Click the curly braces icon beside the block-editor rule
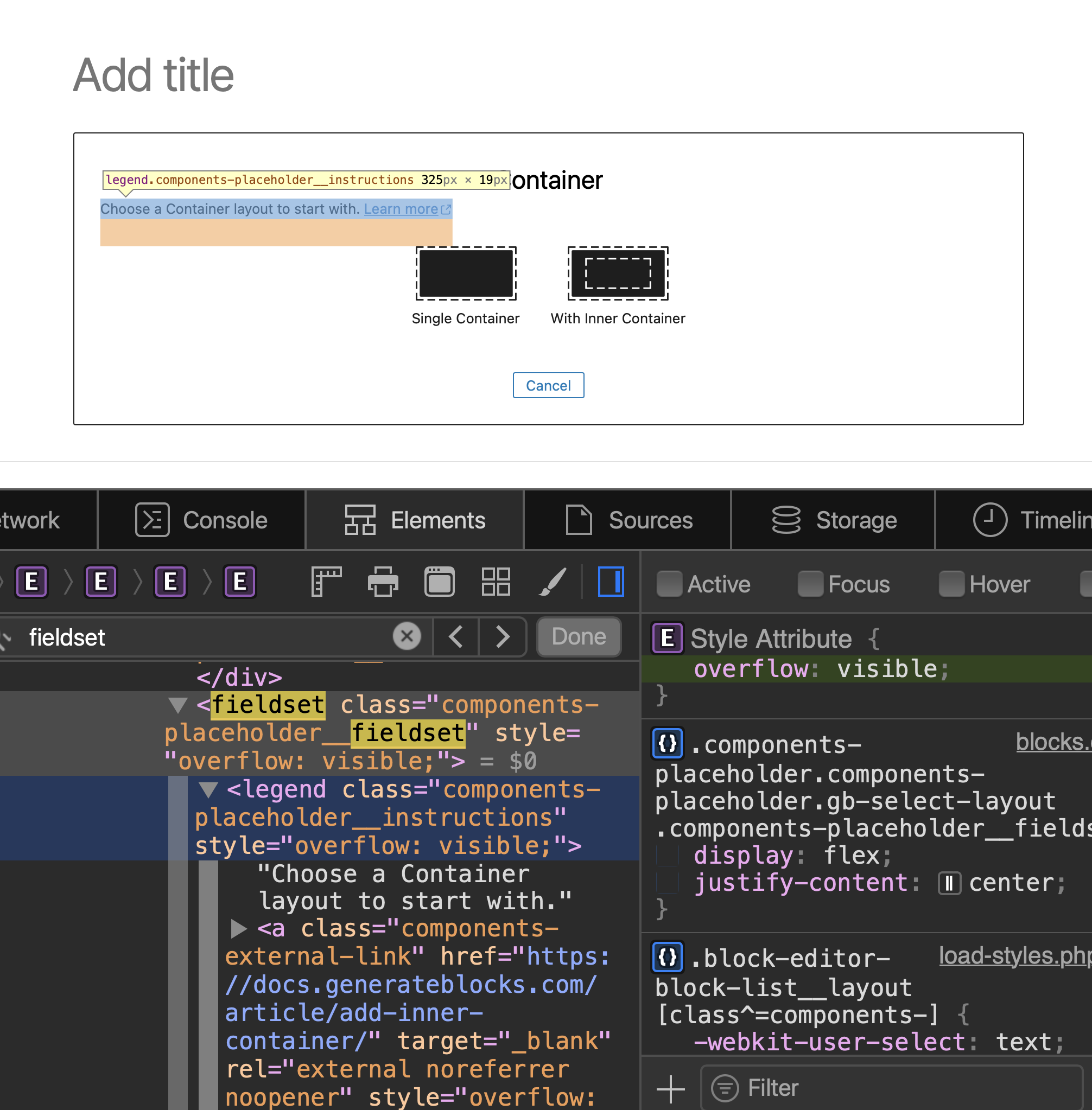 [667, 956]
